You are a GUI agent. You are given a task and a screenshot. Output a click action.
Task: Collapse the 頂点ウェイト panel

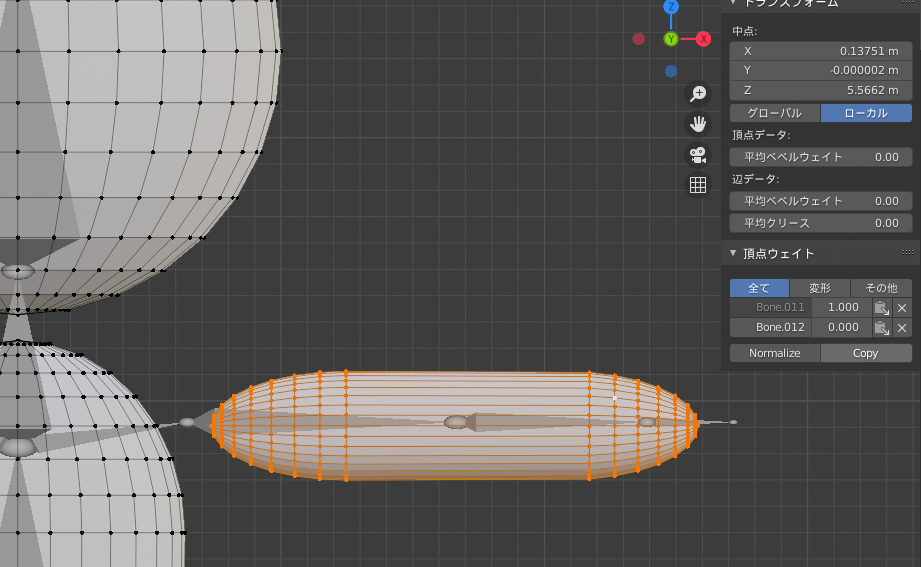[x=733, y=253]
